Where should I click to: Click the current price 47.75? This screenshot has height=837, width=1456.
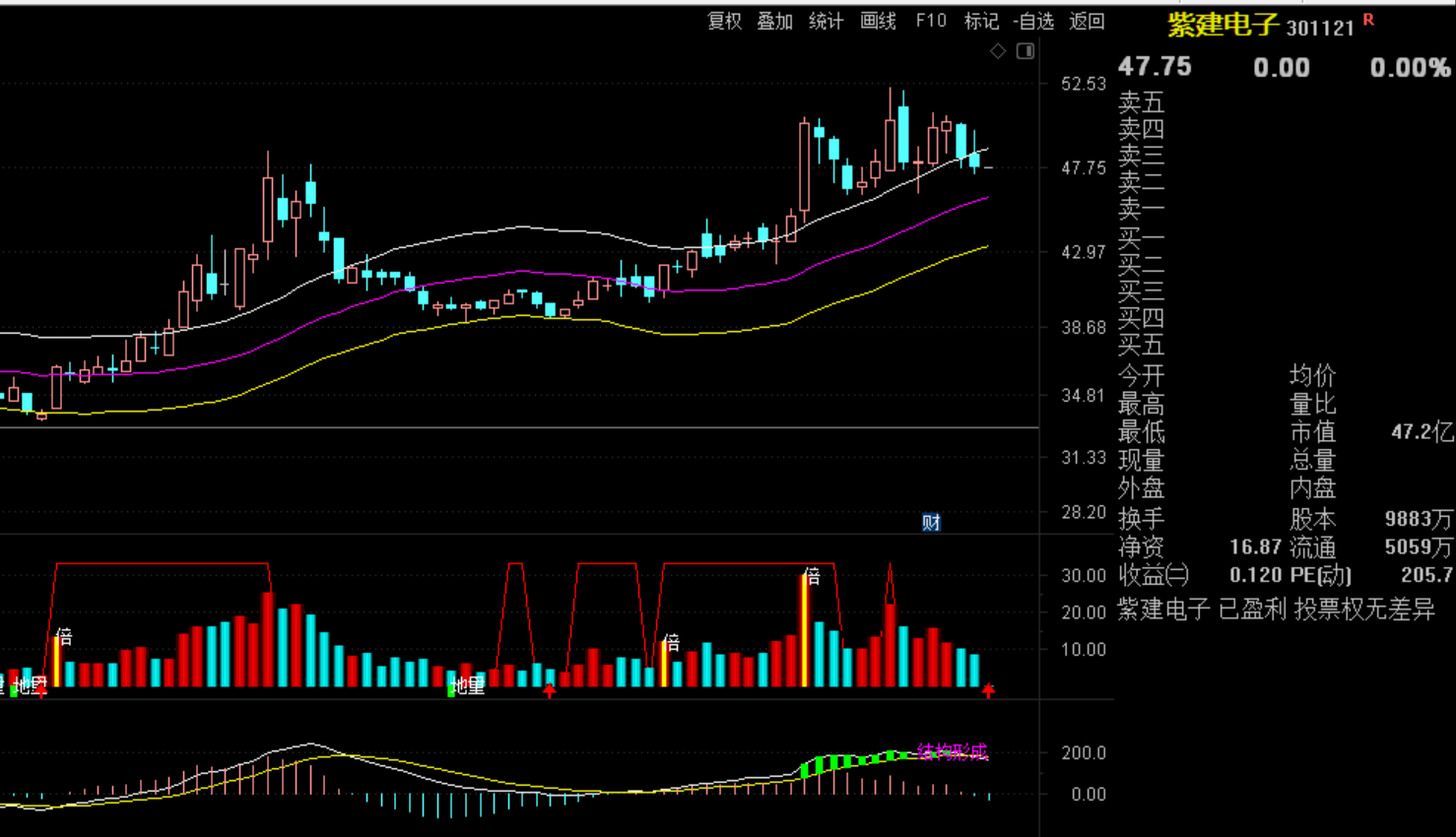(x=1155, y=67)
